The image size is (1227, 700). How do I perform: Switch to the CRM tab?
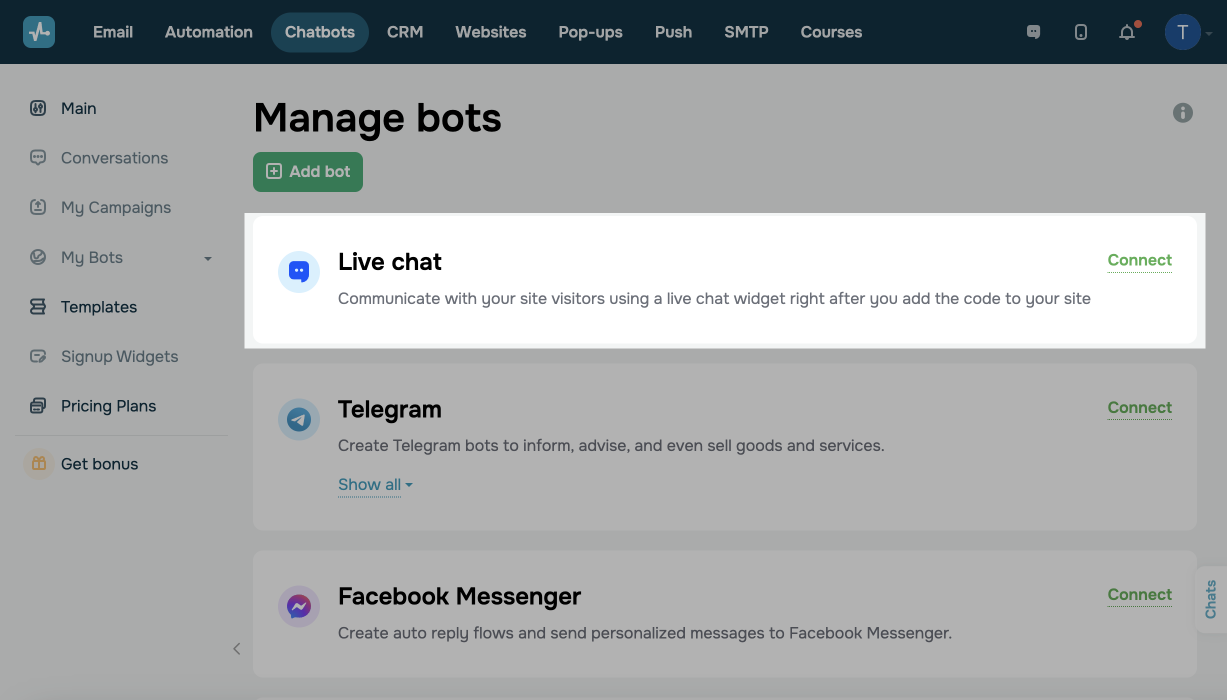click(x=405, y=32)
